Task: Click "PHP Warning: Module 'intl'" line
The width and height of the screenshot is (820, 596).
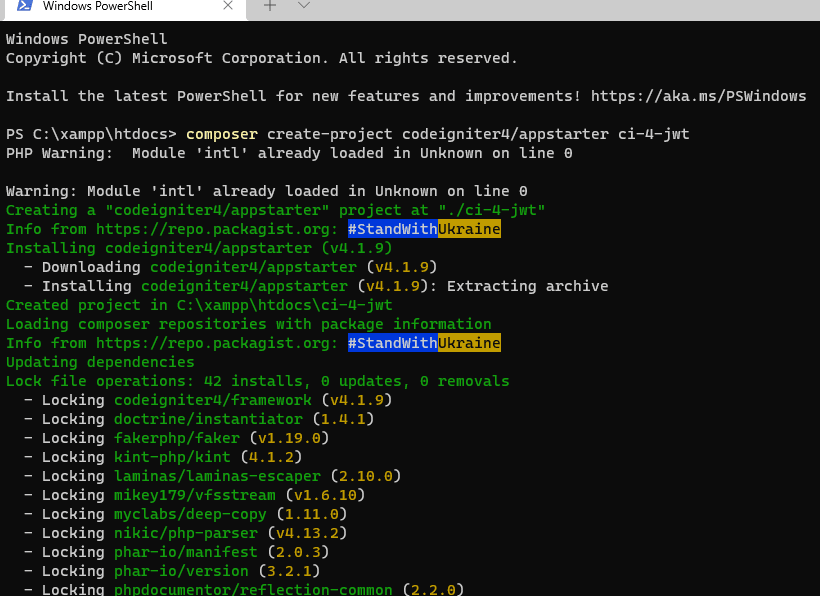Action: click(289, 153)
